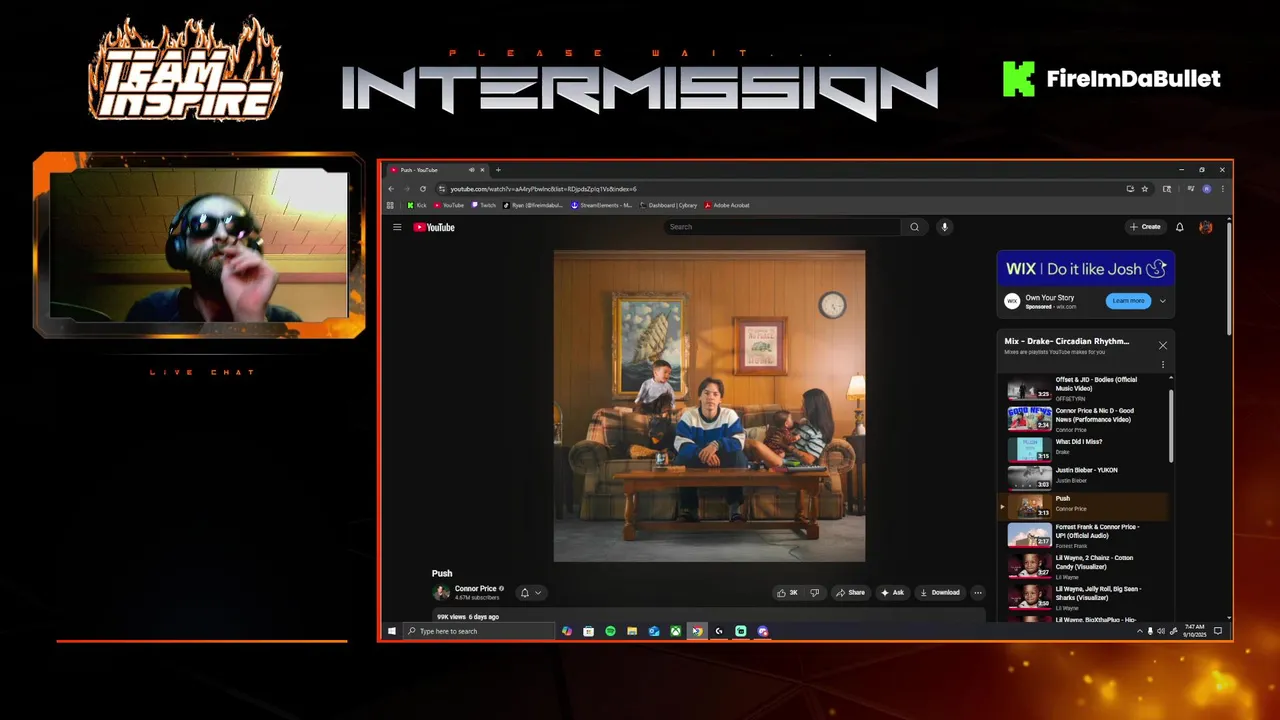Open Outlook from the taskbar
The image size is (1280, 720).
[x=654, y=631]
